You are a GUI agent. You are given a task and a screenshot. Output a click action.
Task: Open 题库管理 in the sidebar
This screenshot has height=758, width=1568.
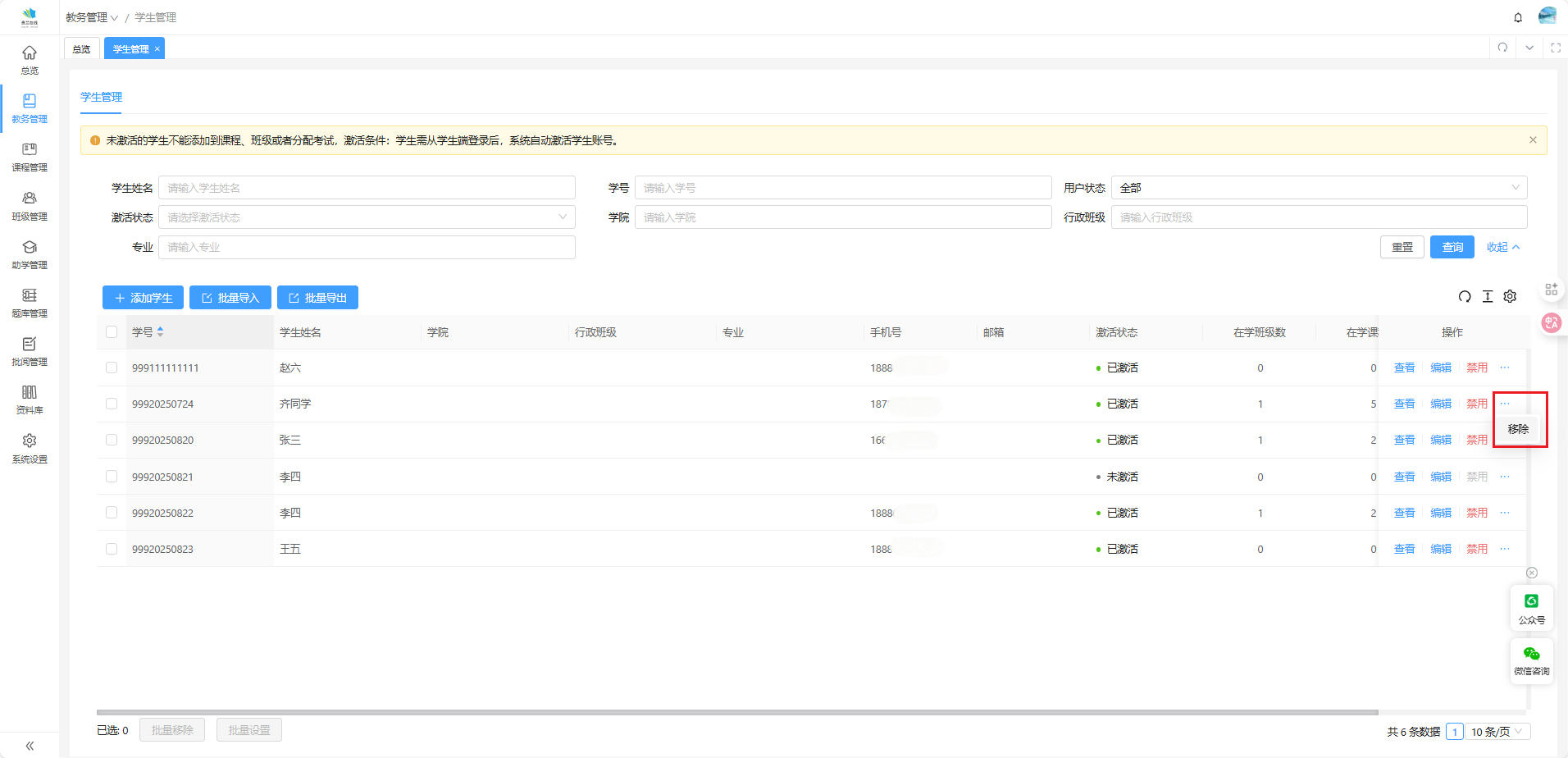pos(30,303)
